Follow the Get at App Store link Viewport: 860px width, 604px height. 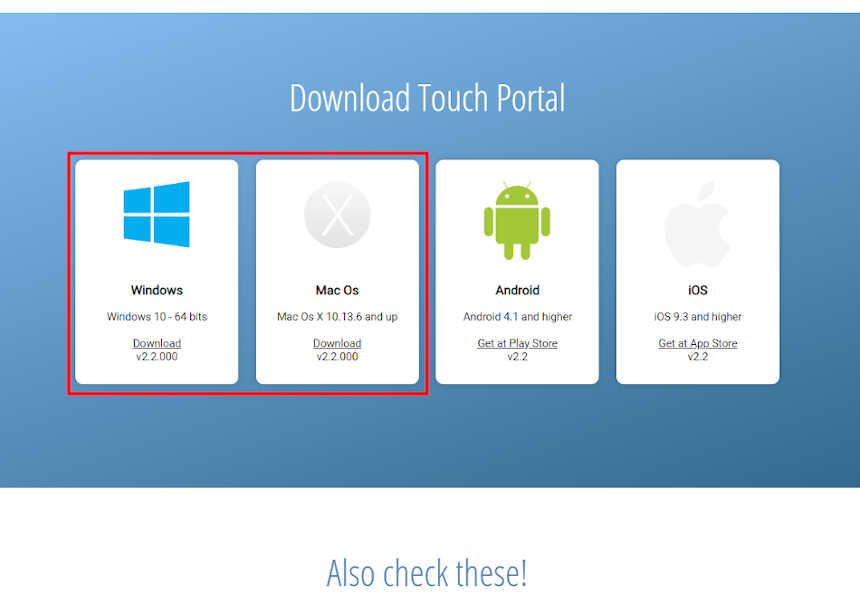pos(698,343)
